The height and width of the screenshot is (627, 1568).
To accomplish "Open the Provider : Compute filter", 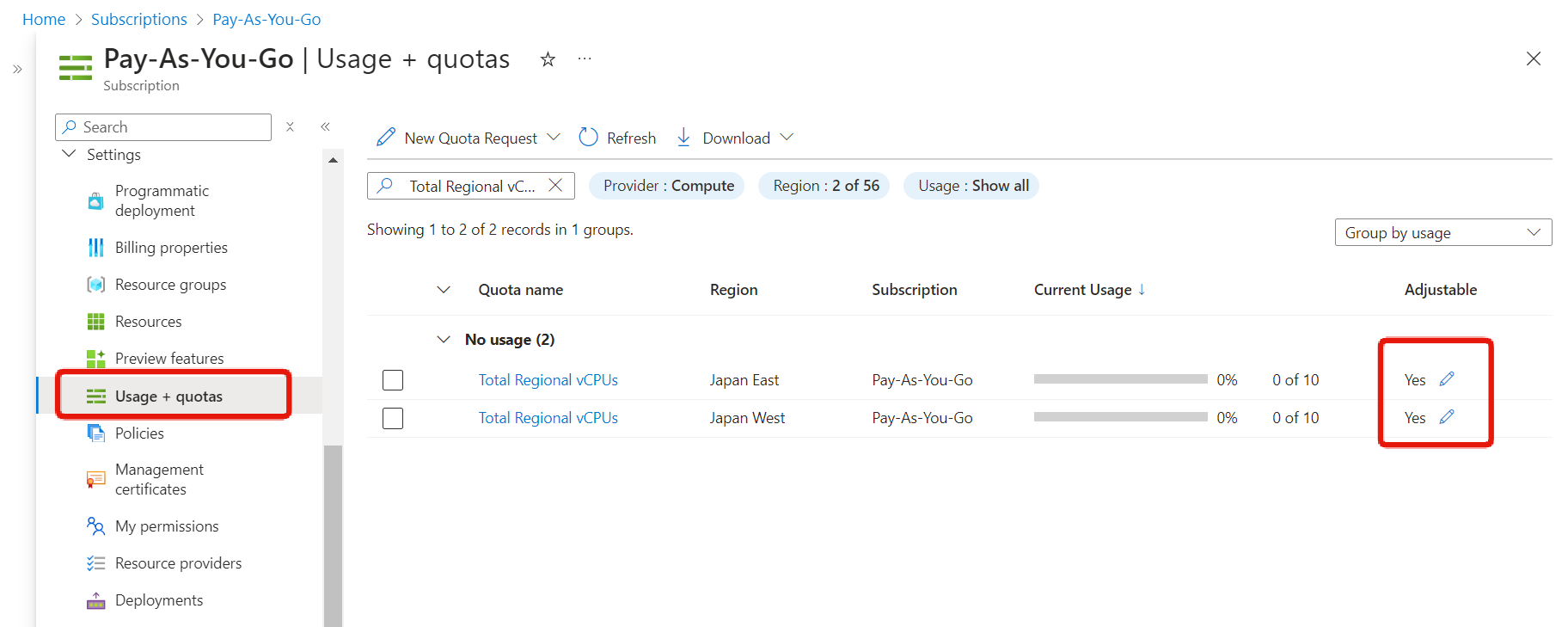I will point(666,186).
